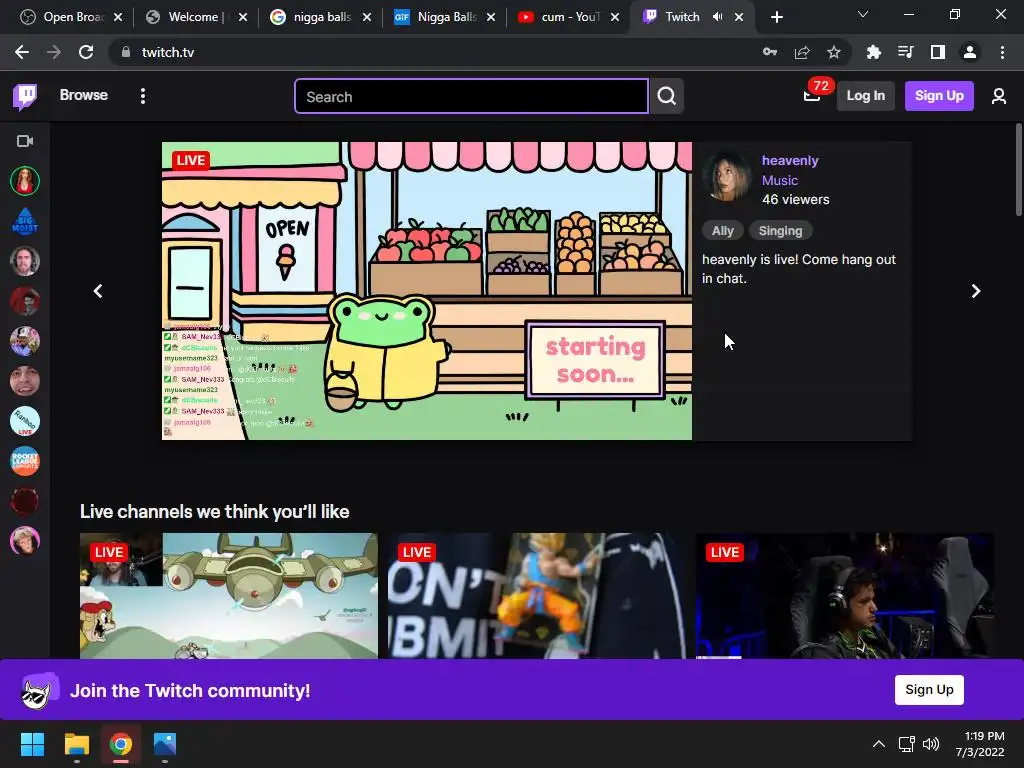Open the live stream thumbnail with Goku figure
The image size is (1024, 768).
coord(537,596)
